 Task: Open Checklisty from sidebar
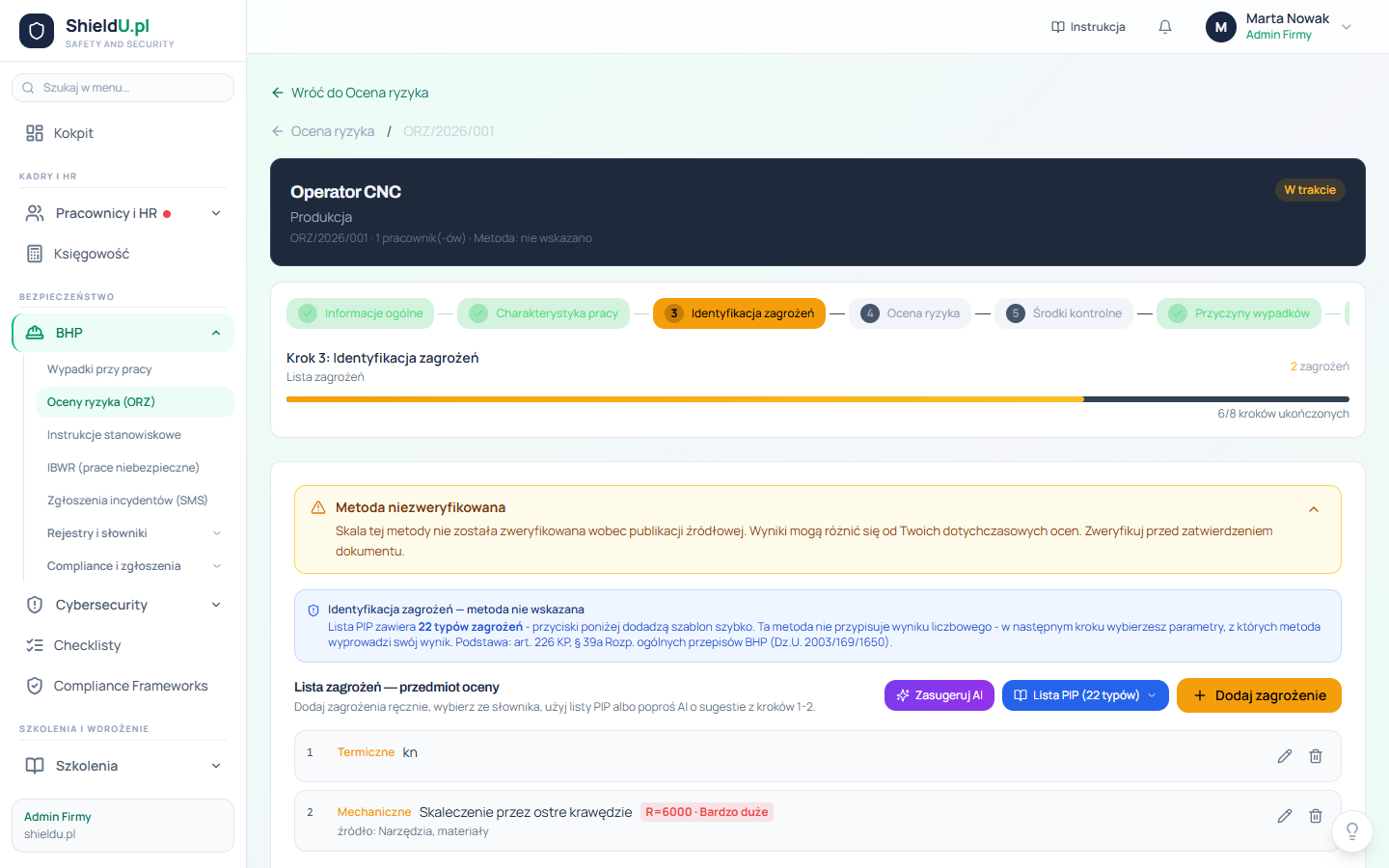123,645
